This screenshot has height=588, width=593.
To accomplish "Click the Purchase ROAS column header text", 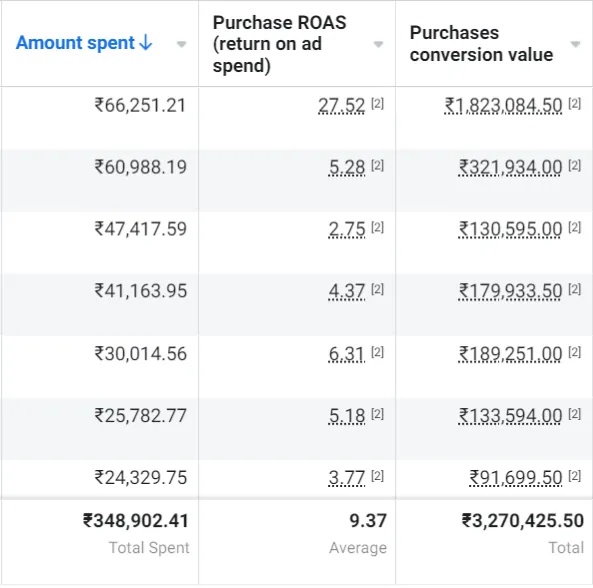I will (279, 44).
